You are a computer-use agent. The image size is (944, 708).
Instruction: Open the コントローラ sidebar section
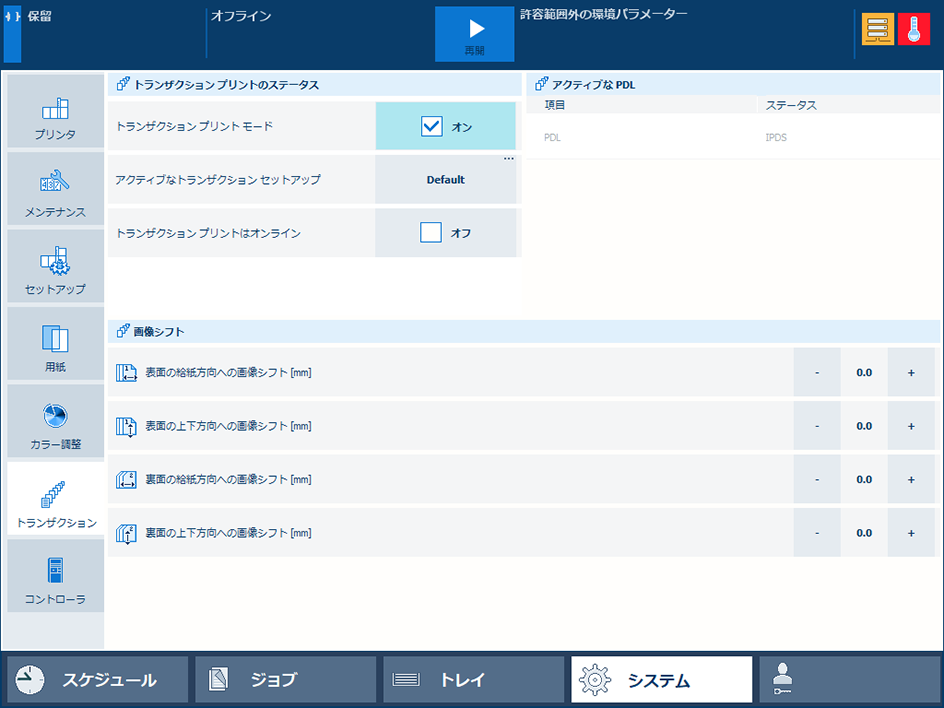(55, 576)
